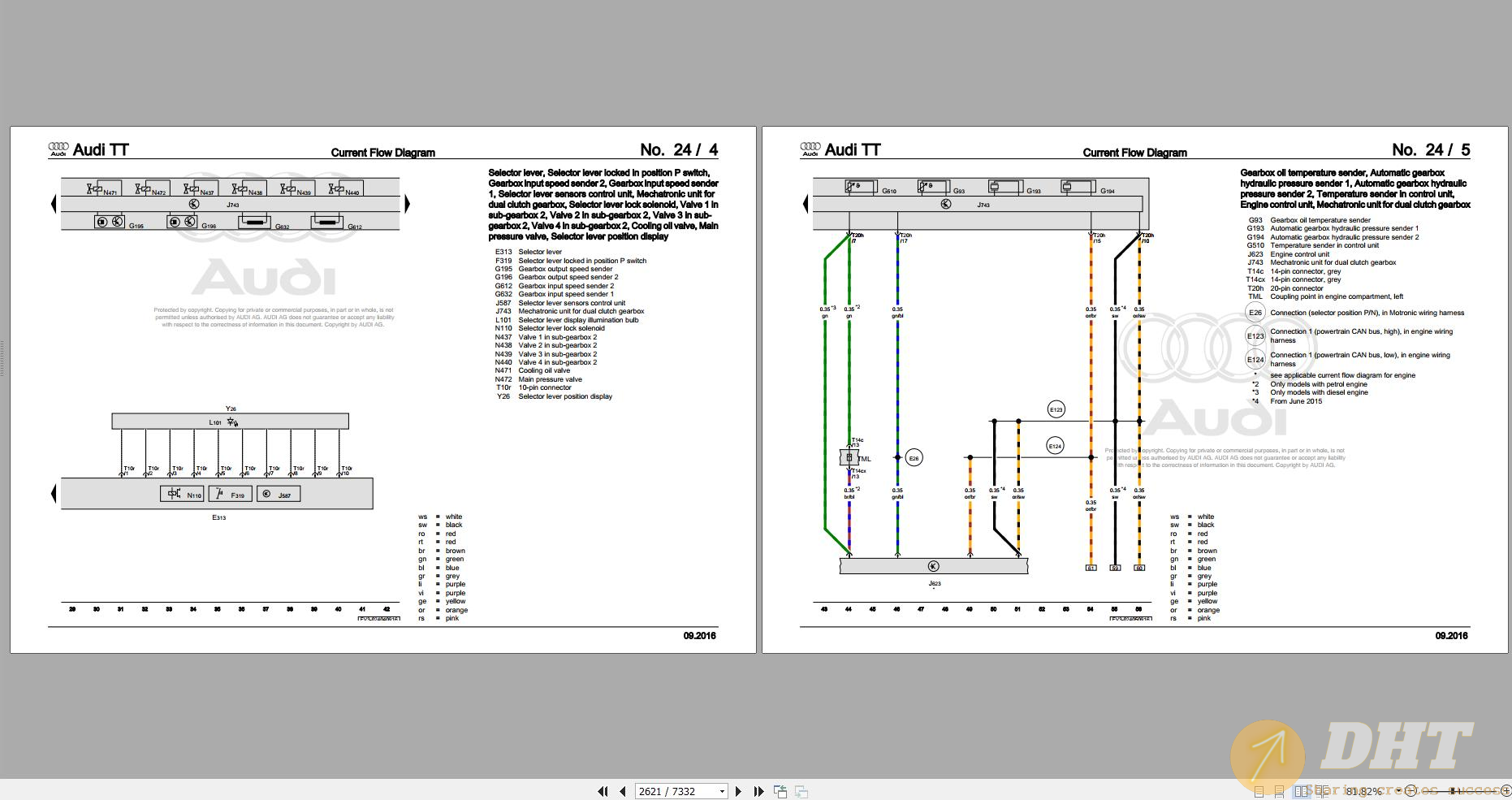Switch to continuous facing pages layout
This screenshot has width=1512, height=800.
tap(1322, 791)
